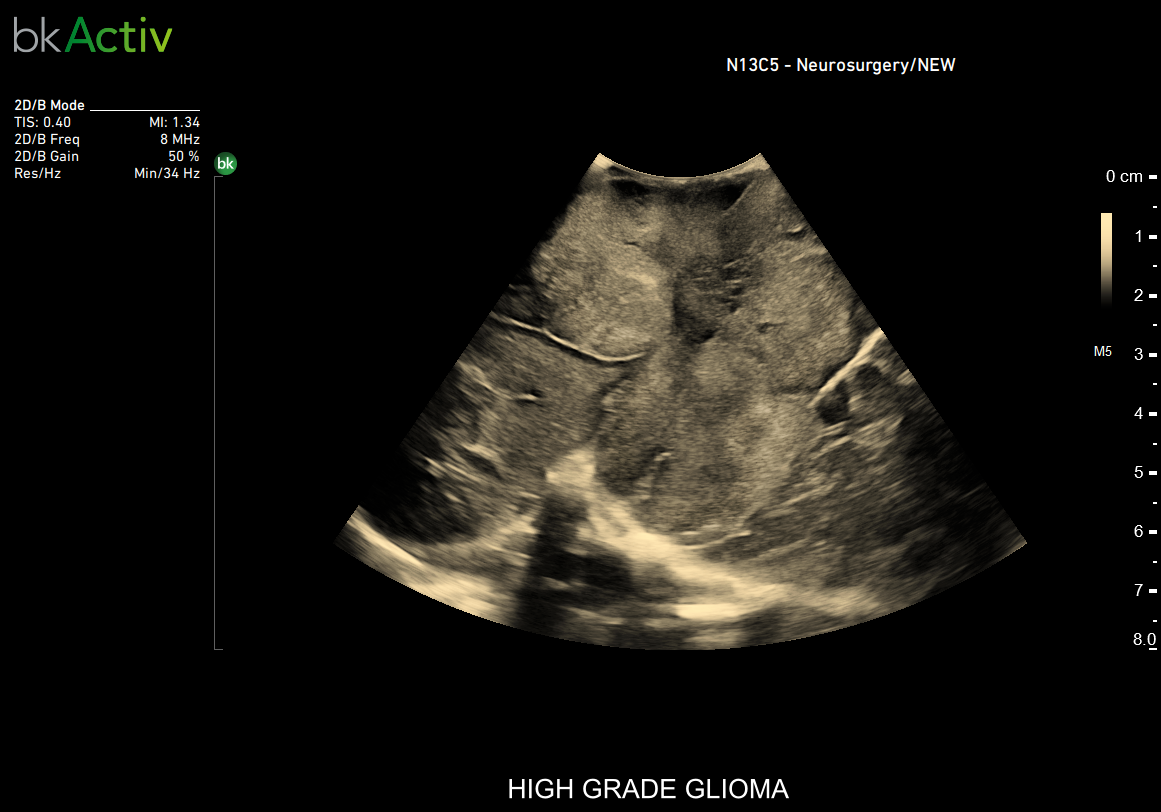Click the center of the ultrasound sector image

(x=680, y=401)
